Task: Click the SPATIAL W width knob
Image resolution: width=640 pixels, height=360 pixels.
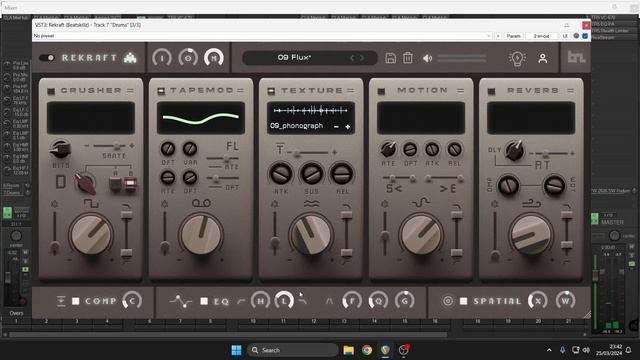Action: click(x=565, y=301)
